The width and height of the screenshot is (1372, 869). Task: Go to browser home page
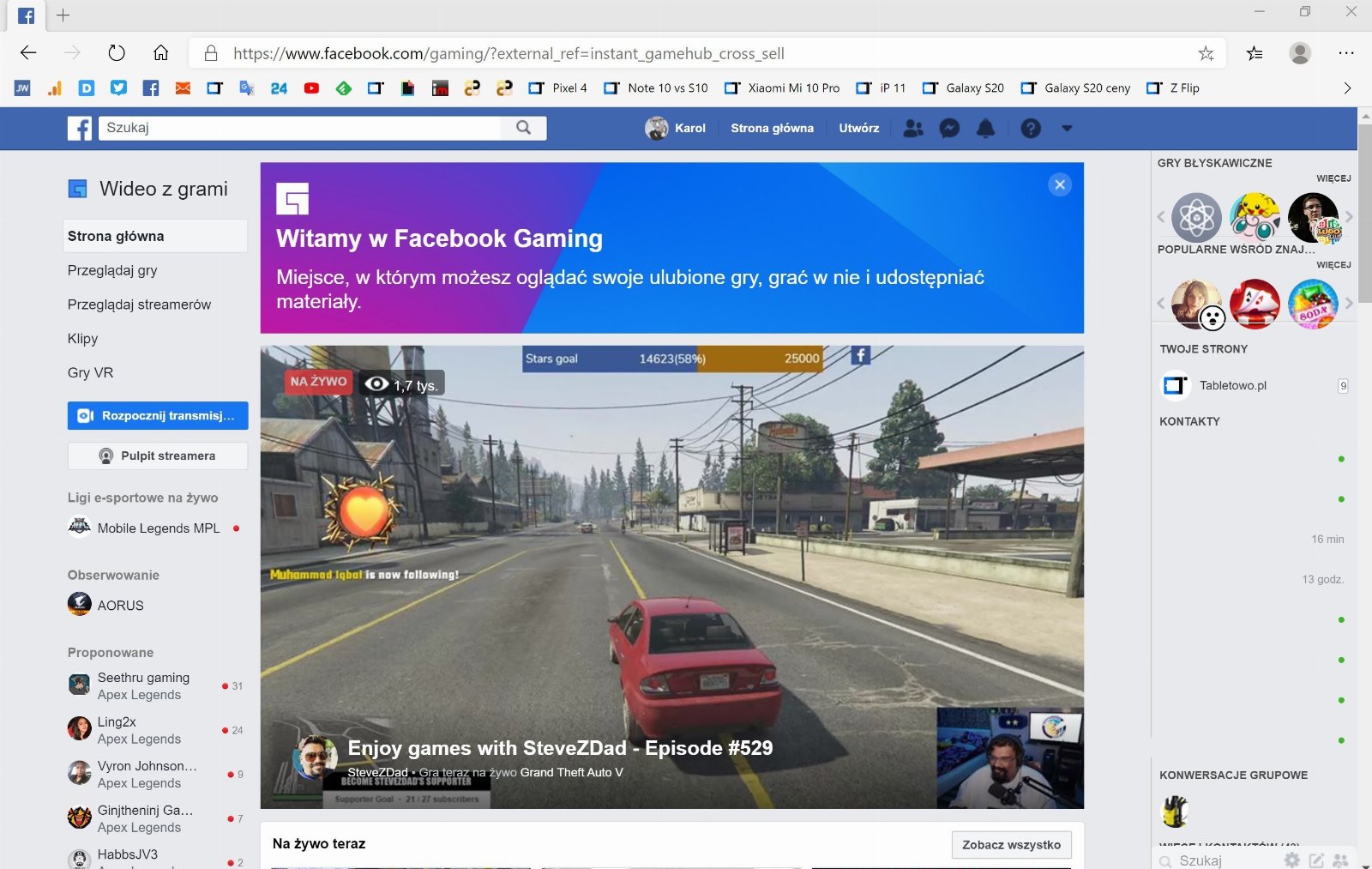(160, 53)
